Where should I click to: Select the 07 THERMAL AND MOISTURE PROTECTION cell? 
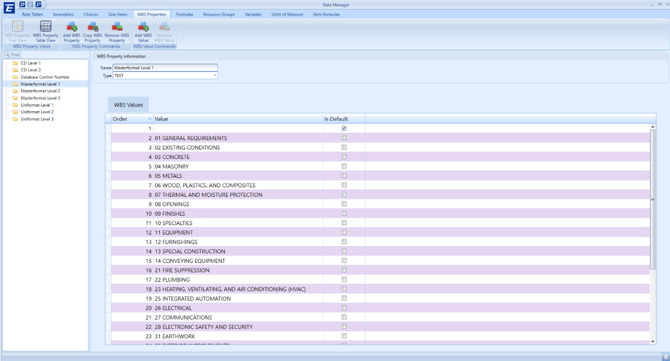coord(238,194)
